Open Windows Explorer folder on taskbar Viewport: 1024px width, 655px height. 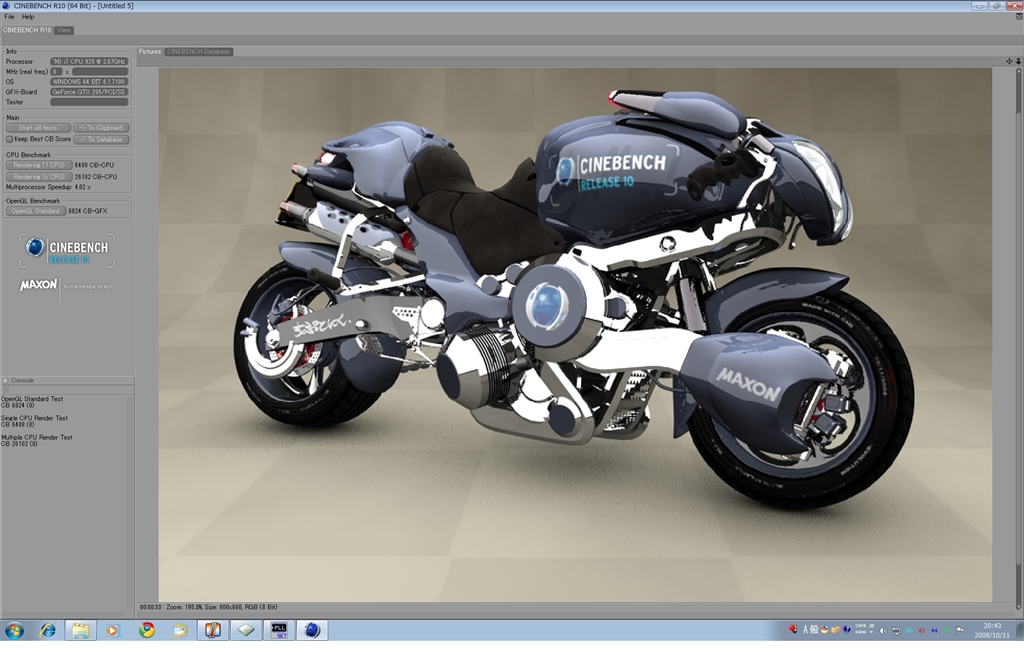pos(80,630)
